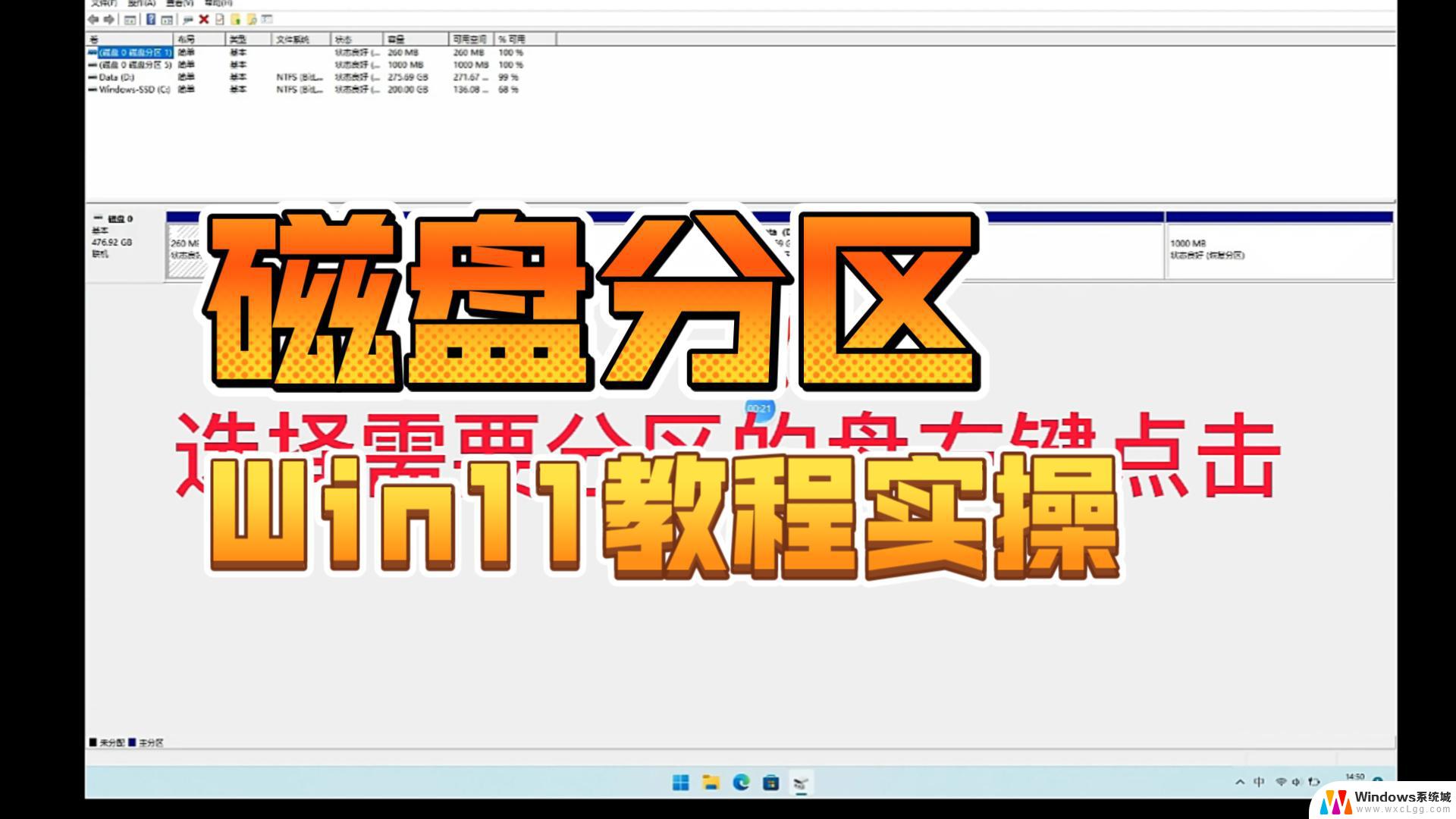Sort by the 布局 column header
1456x819 pixels.
tap(199, 39)
